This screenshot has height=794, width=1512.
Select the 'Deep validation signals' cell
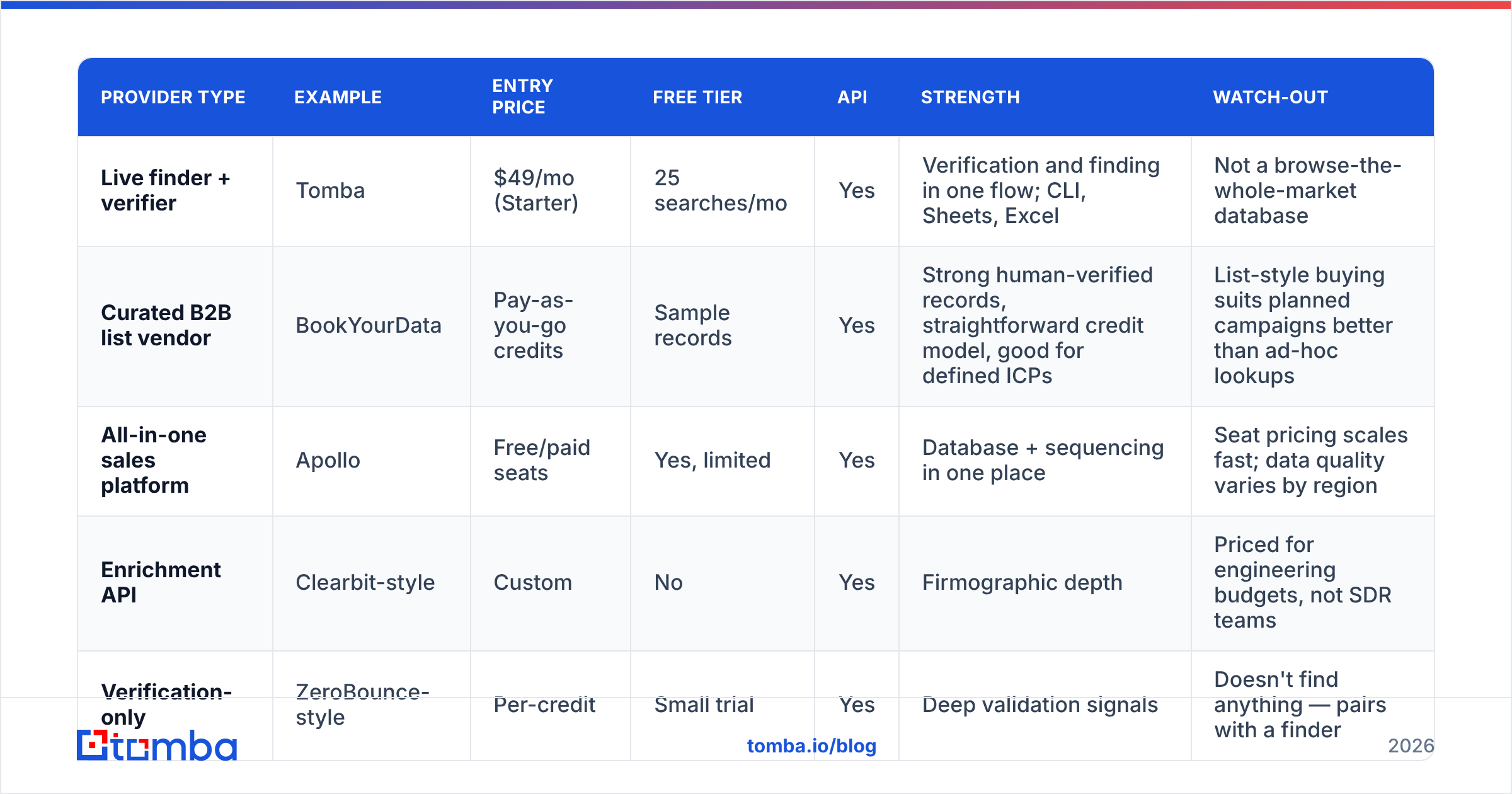click(1045, 705)
